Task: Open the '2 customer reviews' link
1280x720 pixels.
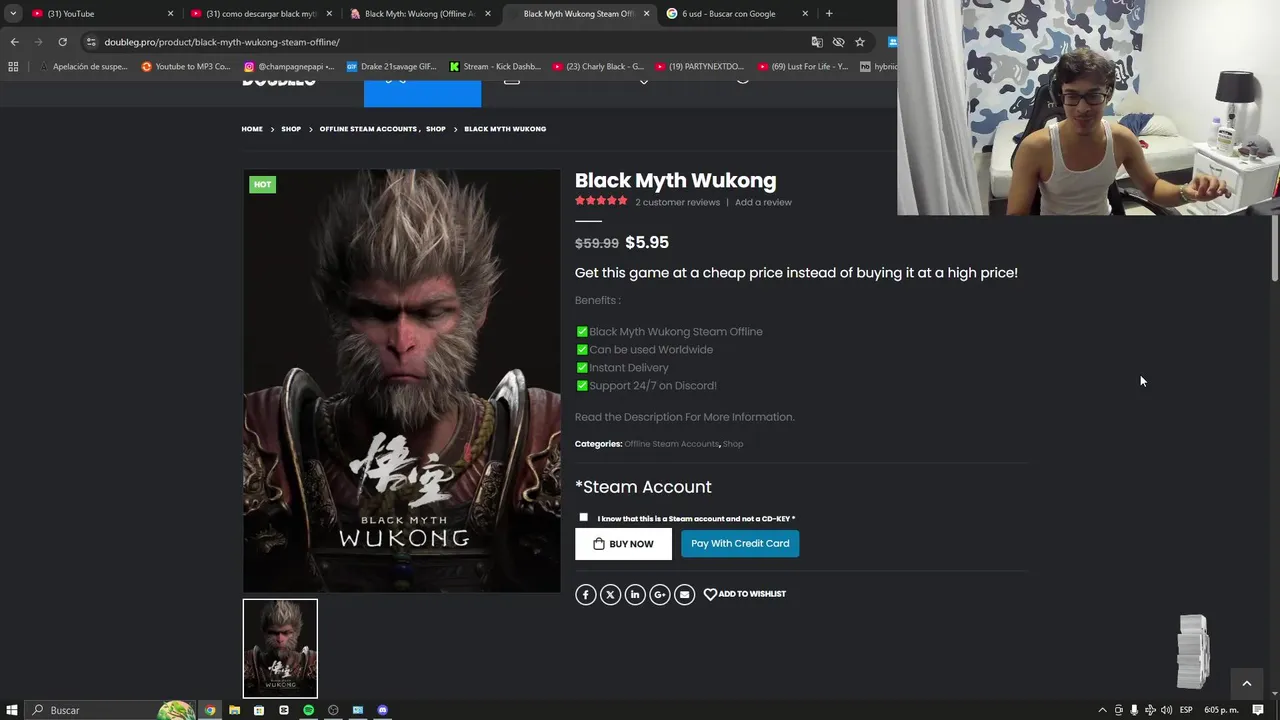Action: pos(677,202)
